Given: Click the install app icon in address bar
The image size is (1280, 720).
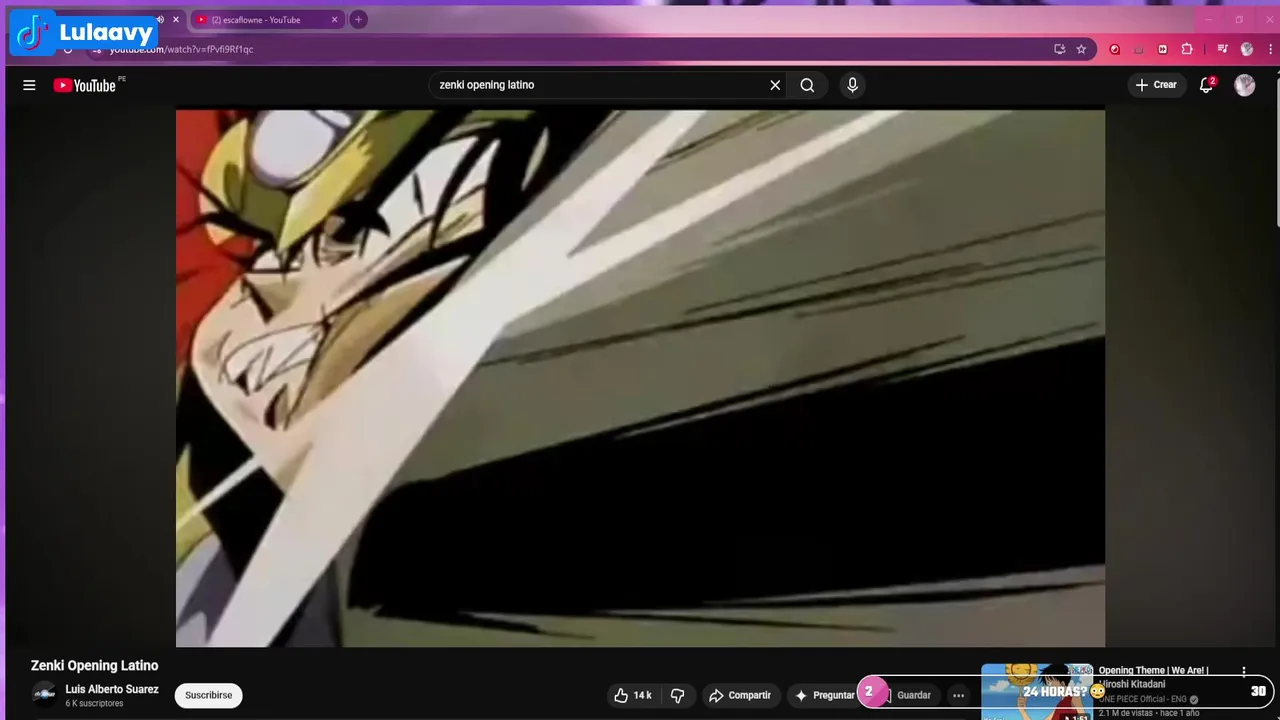Looking at the screenshot, I should click(x=1060, y=49).
